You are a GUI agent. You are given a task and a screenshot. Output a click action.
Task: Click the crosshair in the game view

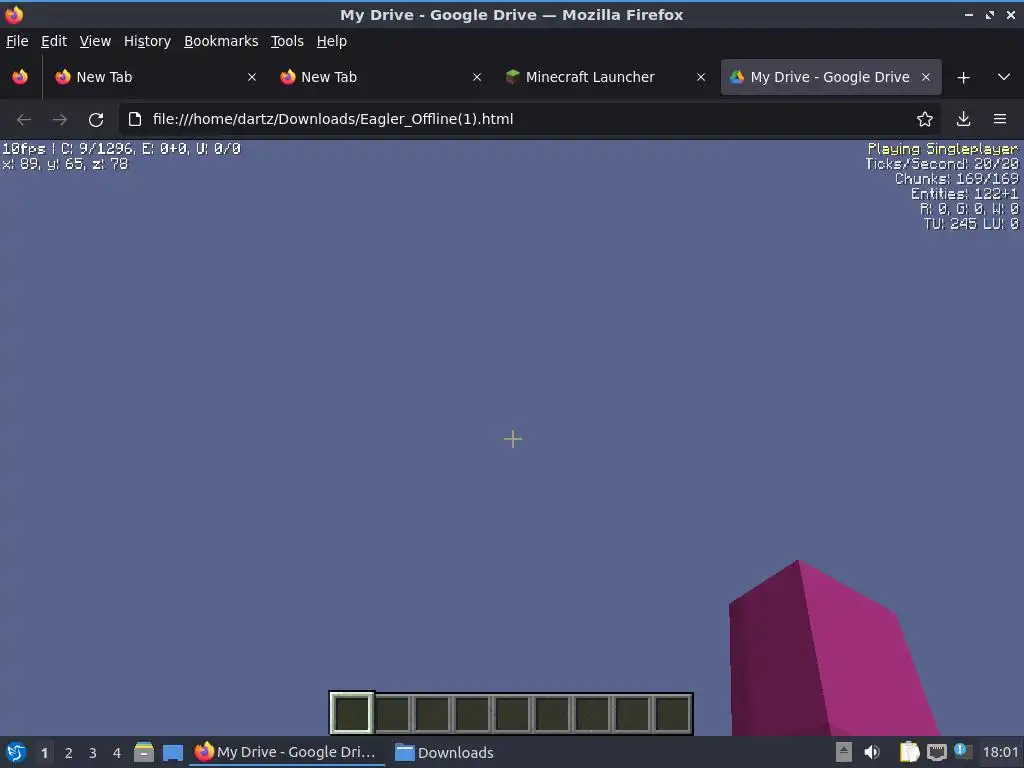tap(513, 439)
